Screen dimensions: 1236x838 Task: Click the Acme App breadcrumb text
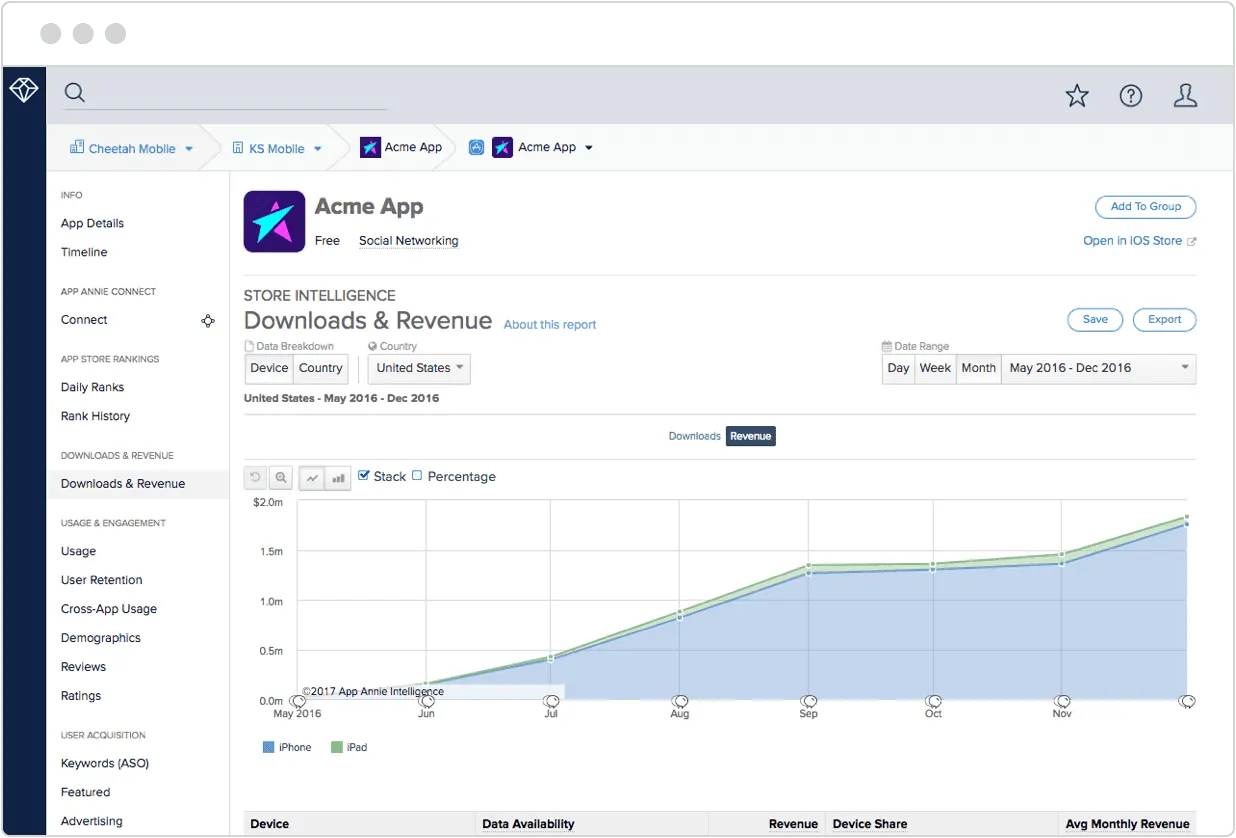(x=413, y=147)
